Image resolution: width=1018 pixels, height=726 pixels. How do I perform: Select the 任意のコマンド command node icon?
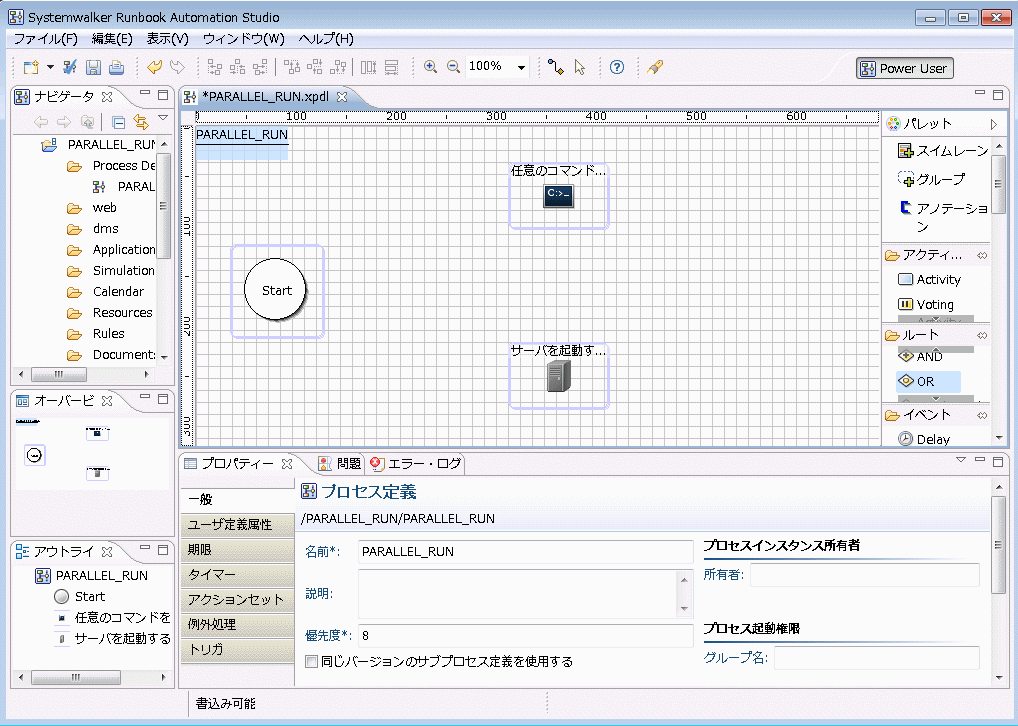click(558, 195)
